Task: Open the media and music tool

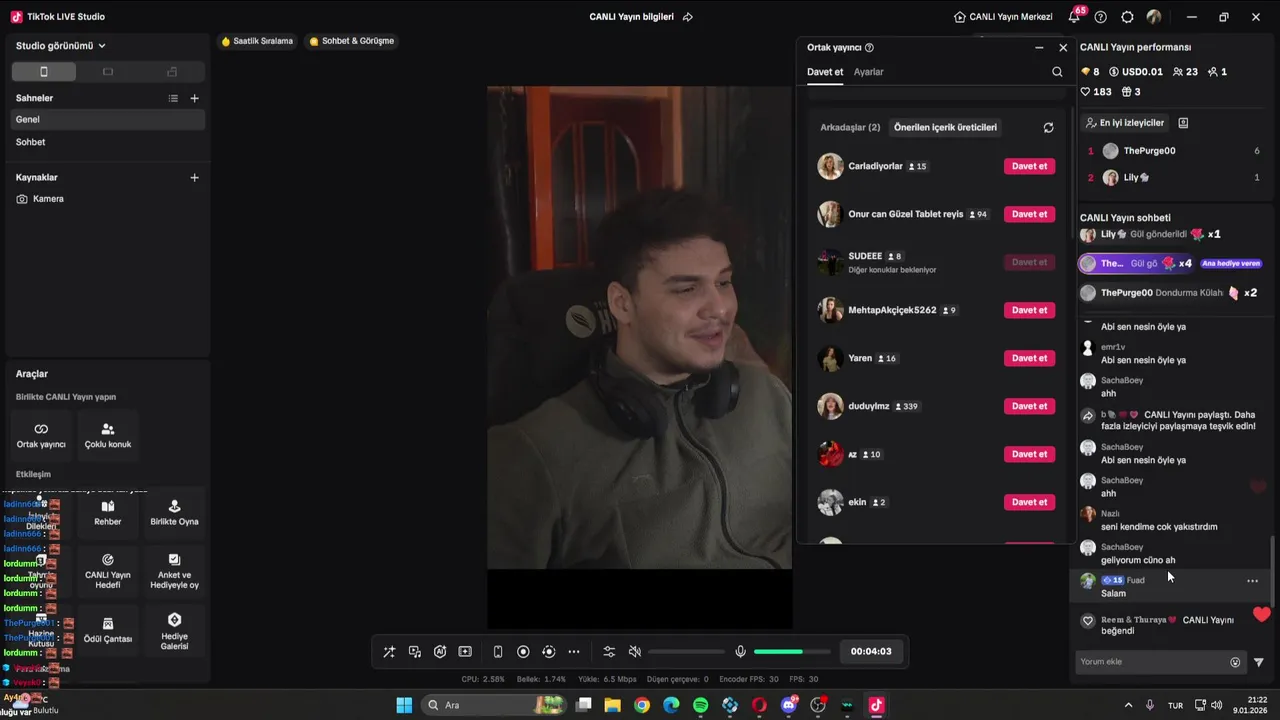Action: coord(415,652)
